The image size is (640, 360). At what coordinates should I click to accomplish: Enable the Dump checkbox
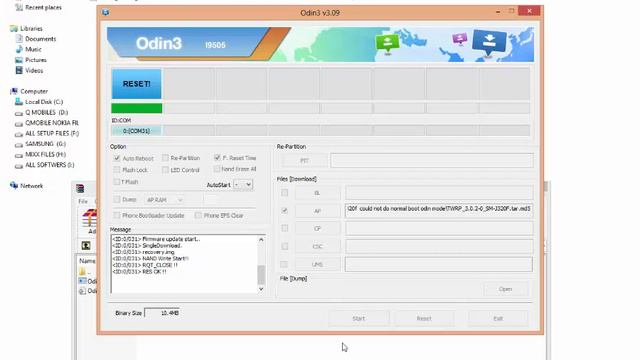[x=117, y=200]
